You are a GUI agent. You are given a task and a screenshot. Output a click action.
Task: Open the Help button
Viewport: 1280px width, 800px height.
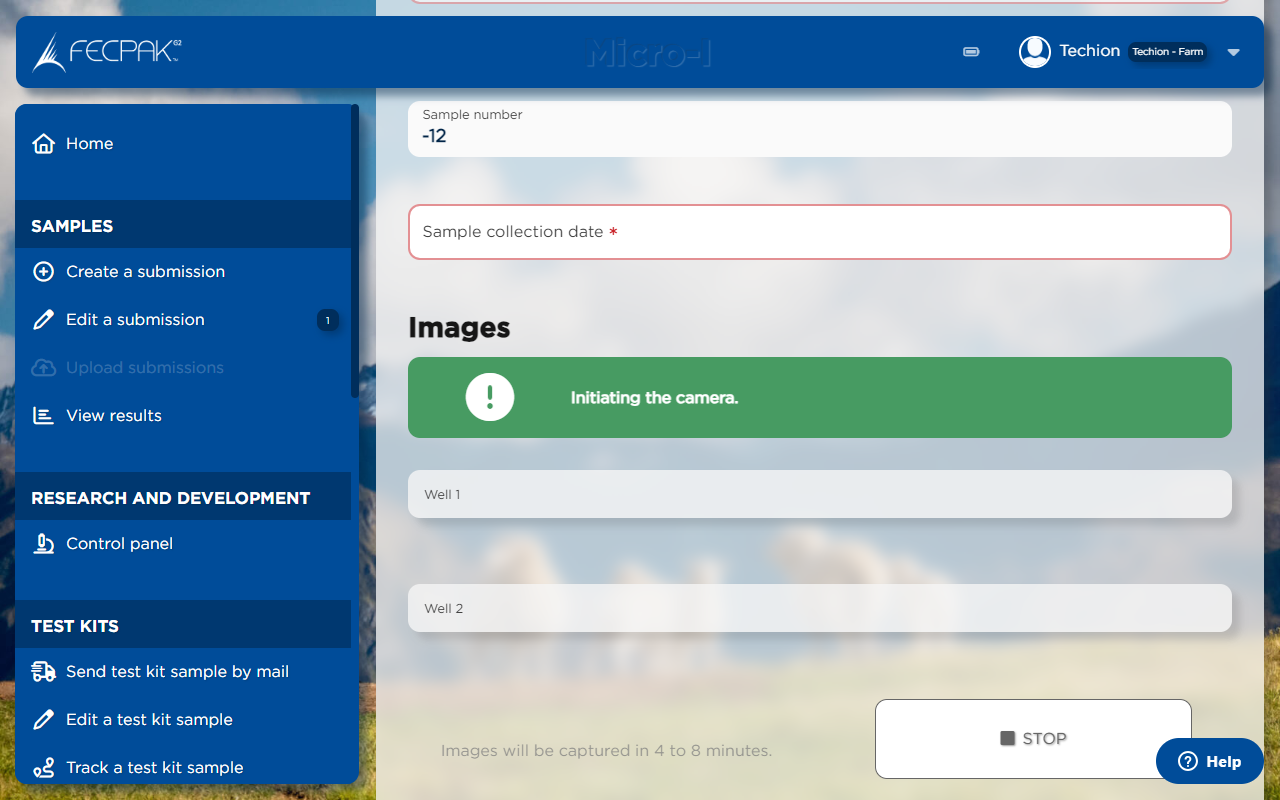pos(1208,761)
